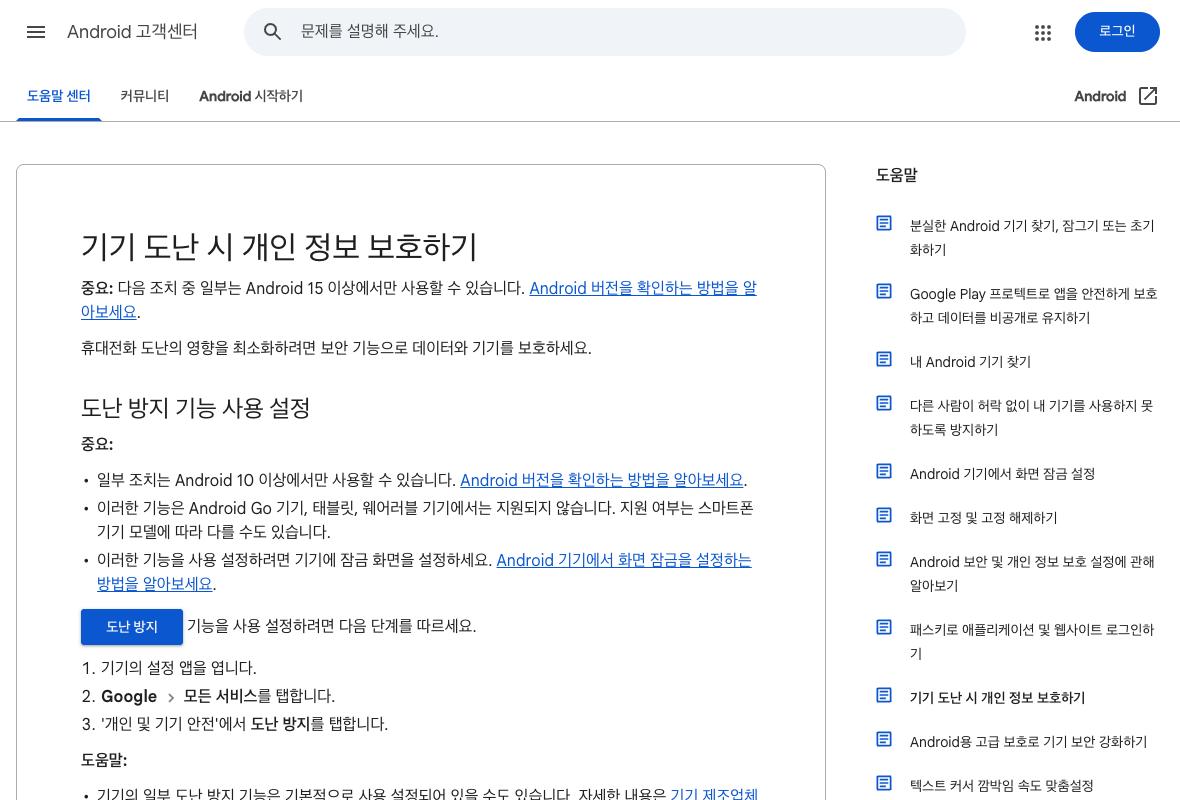Open Android 기기에서 화면 잠금 설정 article
Screen dimensions: 1180x800
[1002, 474]
